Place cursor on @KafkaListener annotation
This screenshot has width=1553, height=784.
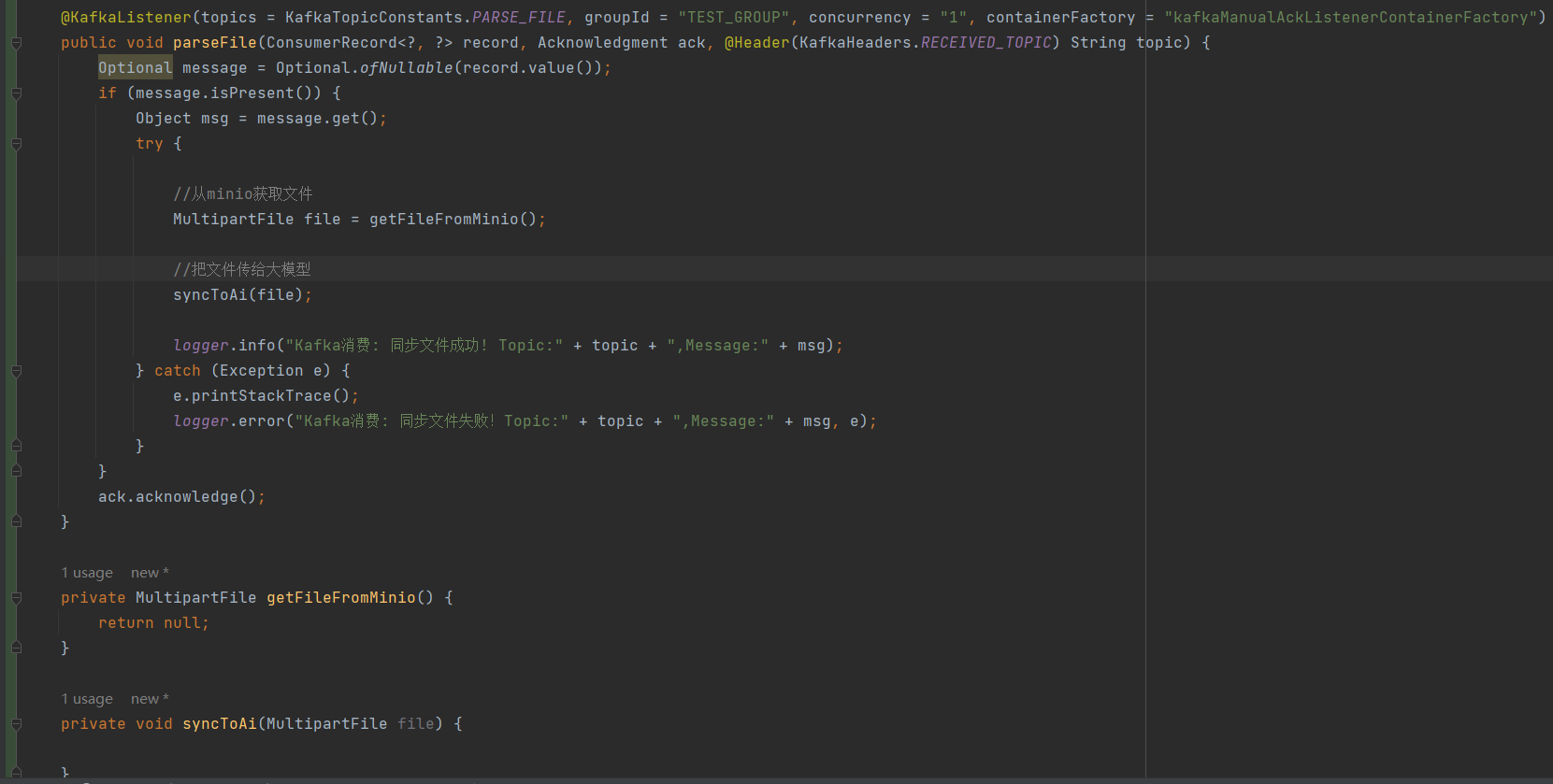click(x=126, y=18)
